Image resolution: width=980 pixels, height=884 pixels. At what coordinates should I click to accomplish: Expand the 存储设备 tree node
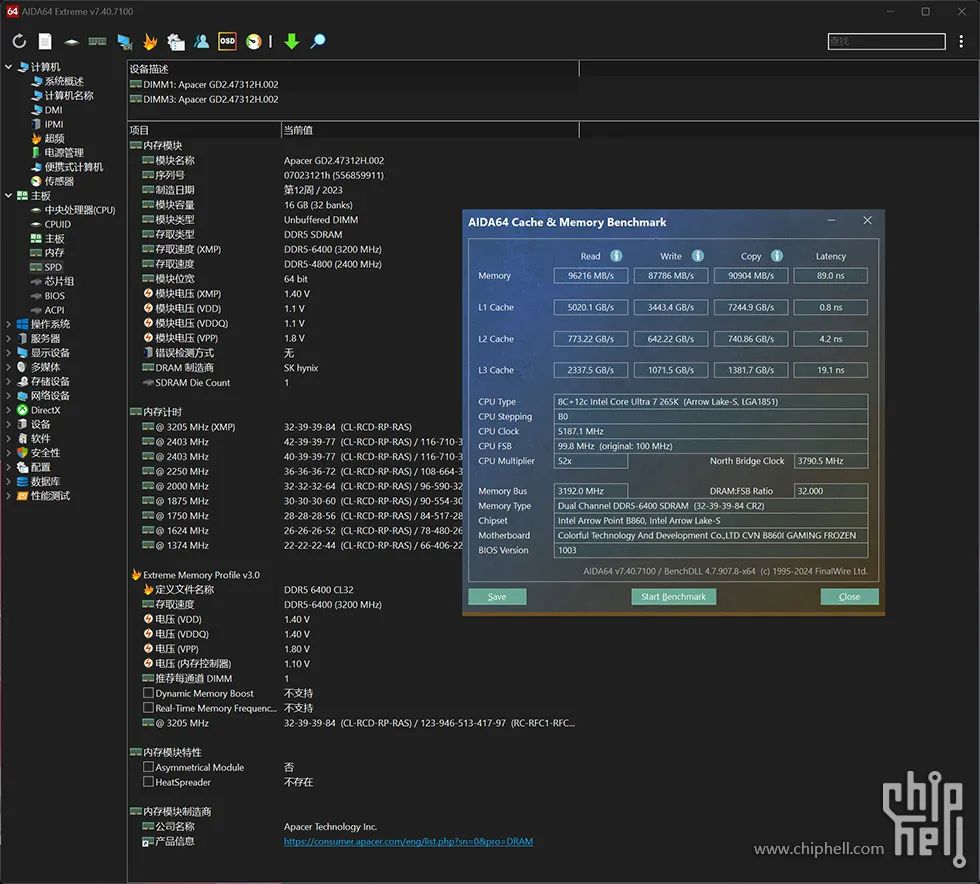click(x=8, y=381)
